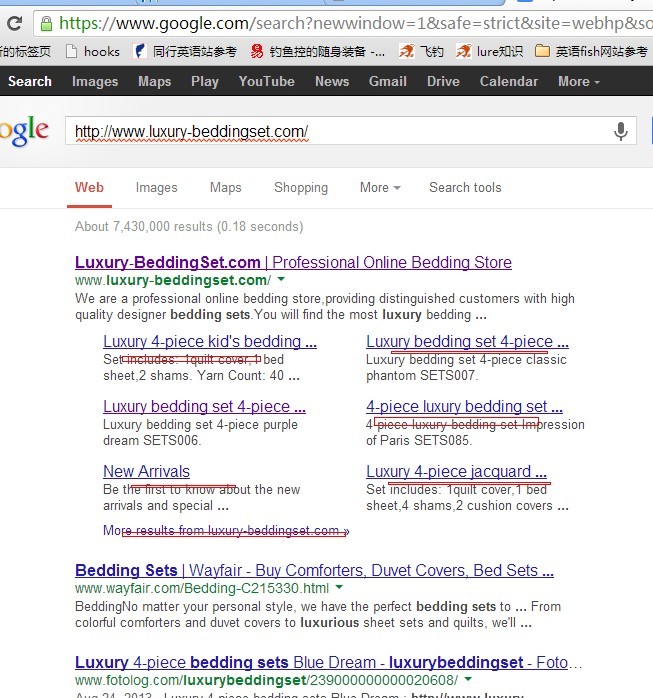Expand the More menu in the black bar

click(579, 81)
